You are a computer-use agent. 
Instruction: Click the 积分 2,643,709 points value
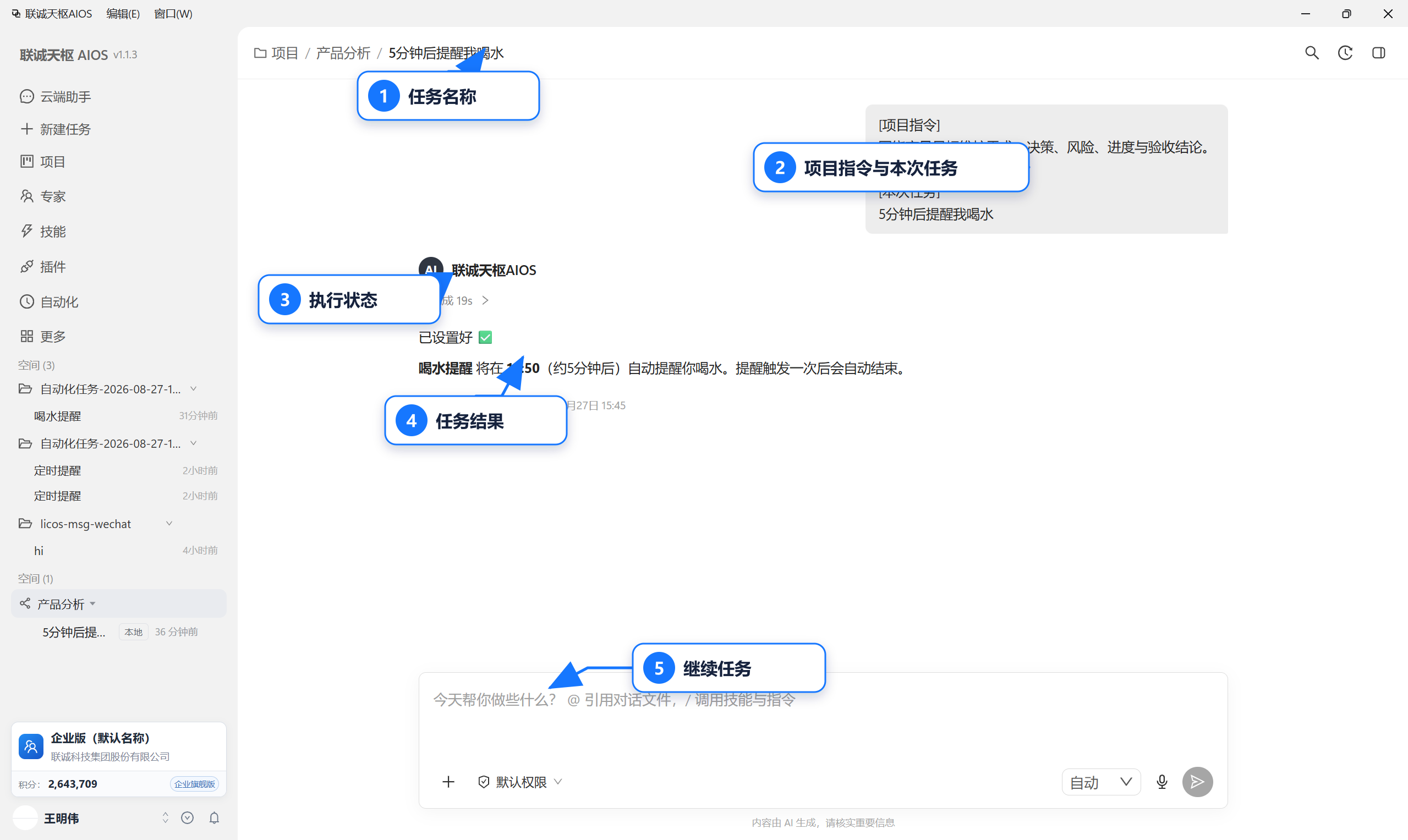click(72, 784)
